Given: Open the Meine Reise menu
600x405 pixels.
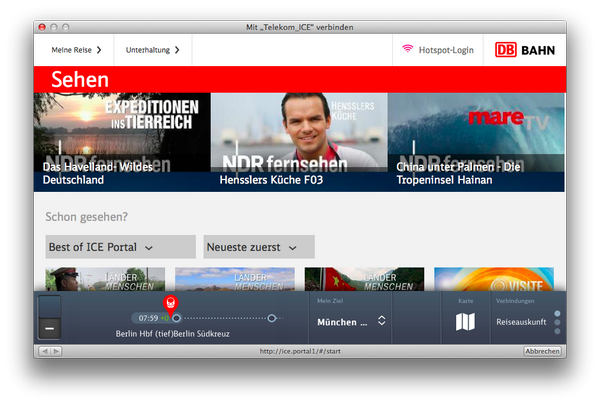Looking at the screenshot, I should click(x=76, y=50).
